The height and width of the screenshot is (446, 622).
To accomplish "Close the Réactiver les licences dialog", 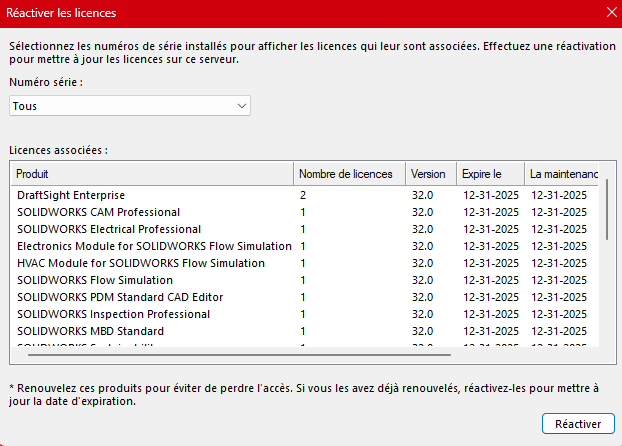I will coord(612,12).
